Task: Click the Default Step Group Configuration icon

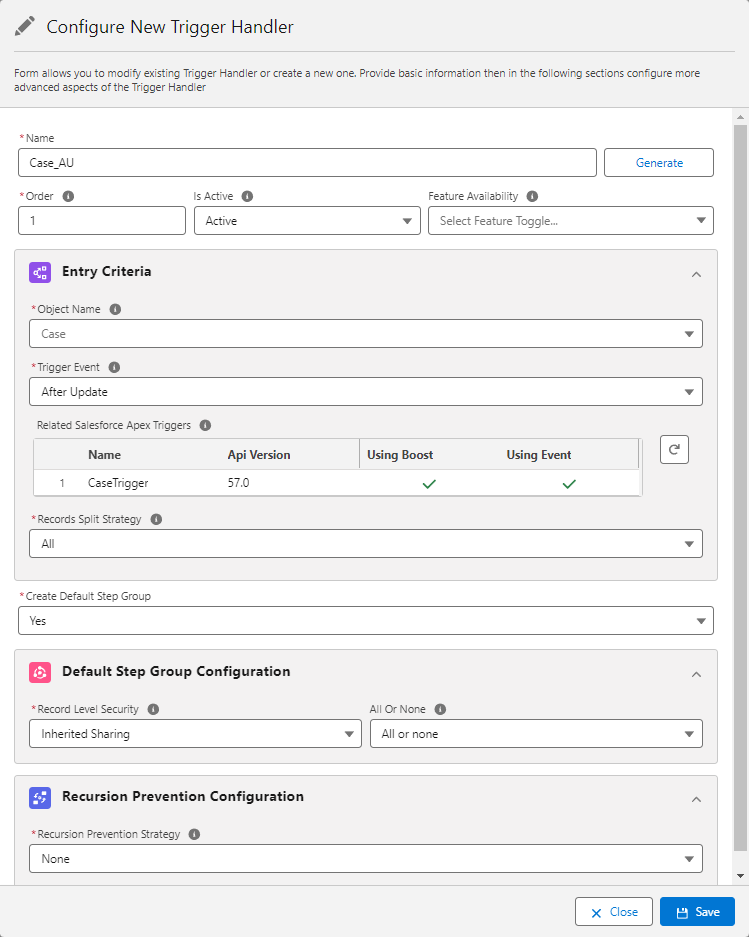Action: (x=39, y=672)
